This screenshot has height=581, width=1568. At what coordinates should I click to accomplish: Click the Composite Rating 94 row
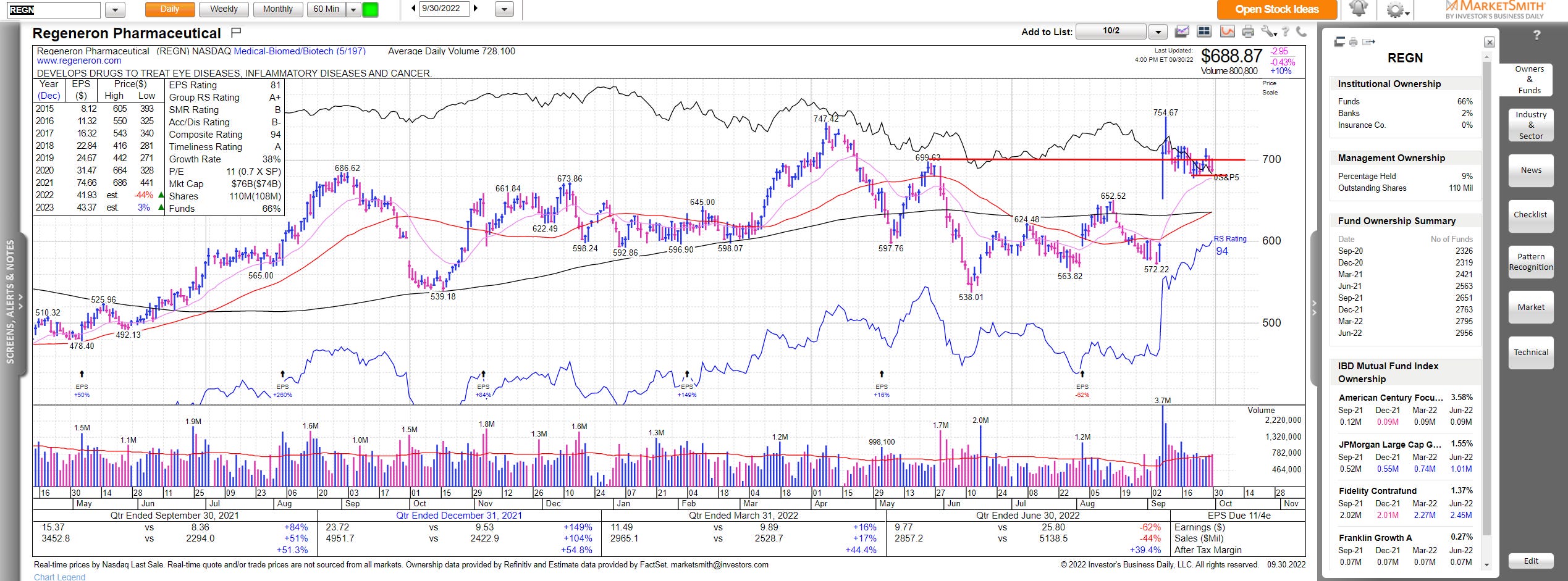[x=225, y=135]
